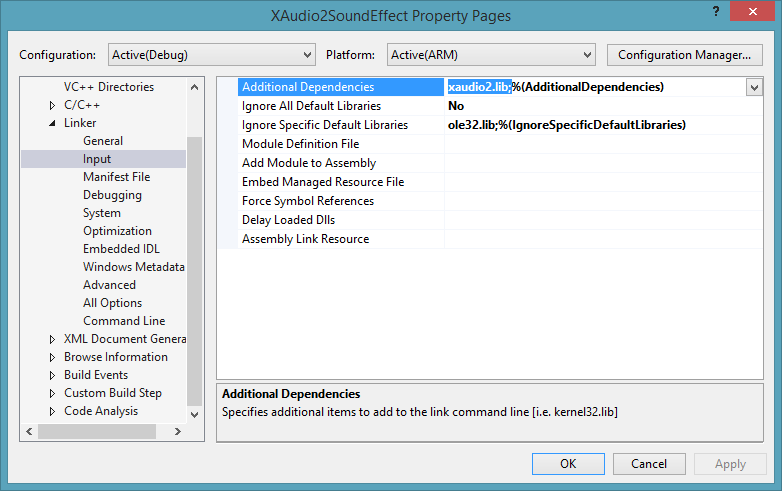This screenshot has height=491, width=782.
Task: Click the help question mark icon
Action: click(716, 12)
